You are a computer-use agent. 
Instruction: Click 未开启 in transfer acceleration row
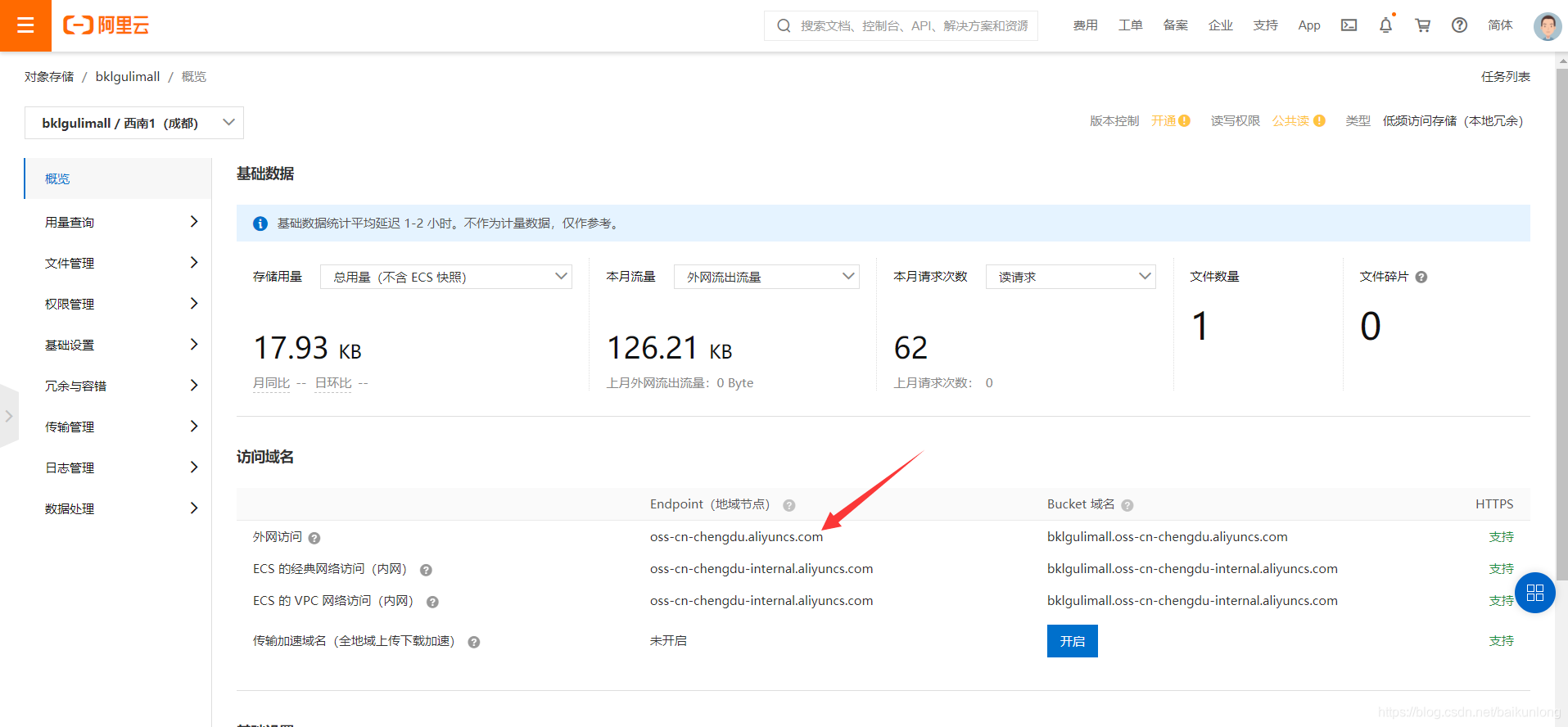[x=668, y=641]
